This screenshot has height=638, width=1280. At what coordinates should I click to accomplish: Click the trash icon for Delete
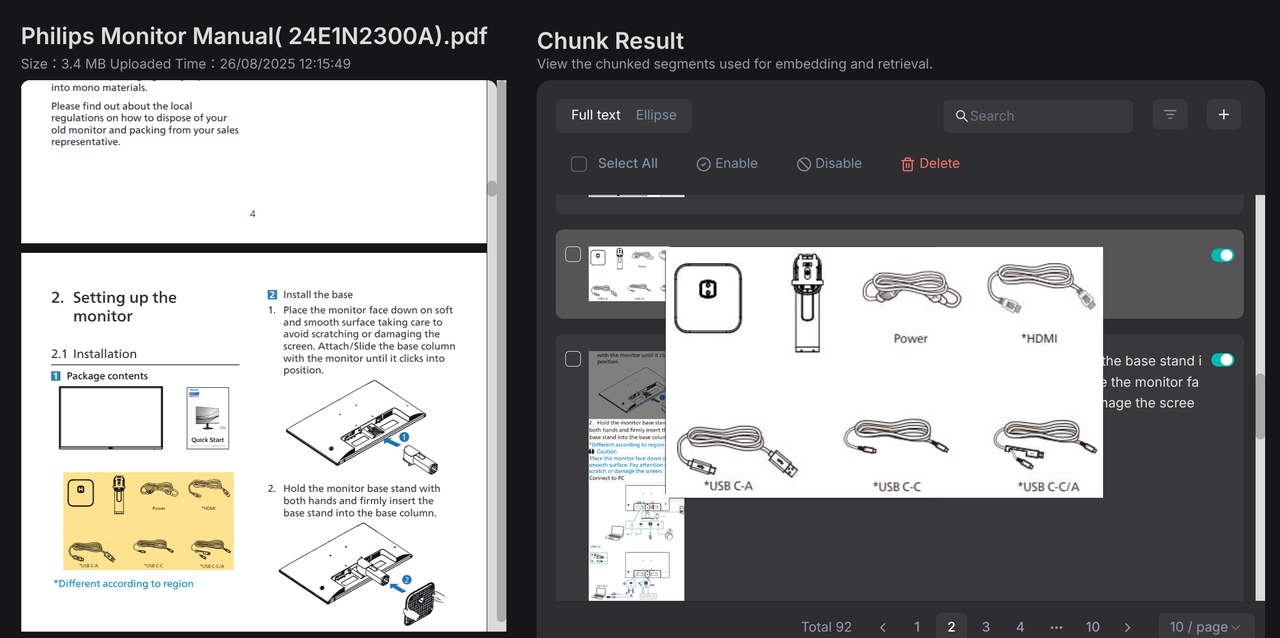tap(908, 164)
